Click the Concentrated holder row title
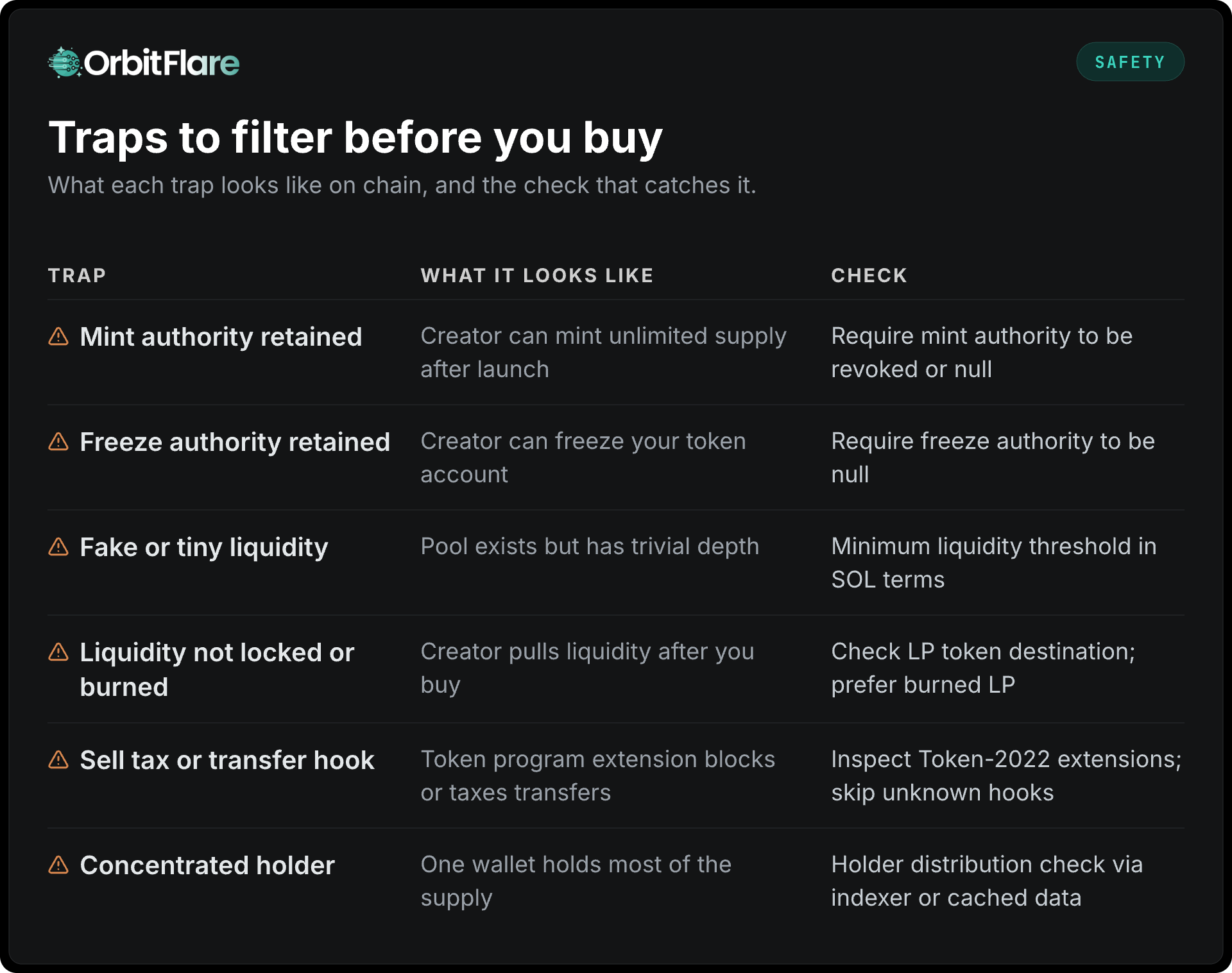 [207, 865]
